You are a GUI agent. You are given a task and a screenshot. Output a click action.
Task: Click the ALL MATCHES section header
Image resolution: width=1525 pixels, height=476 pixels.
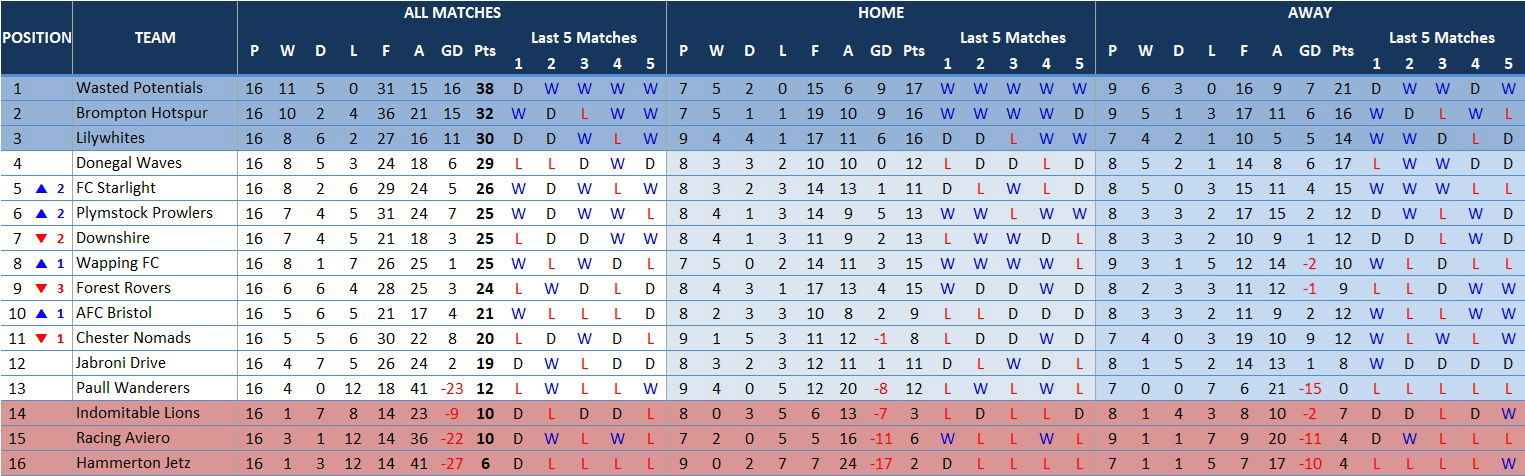[452, 13]
